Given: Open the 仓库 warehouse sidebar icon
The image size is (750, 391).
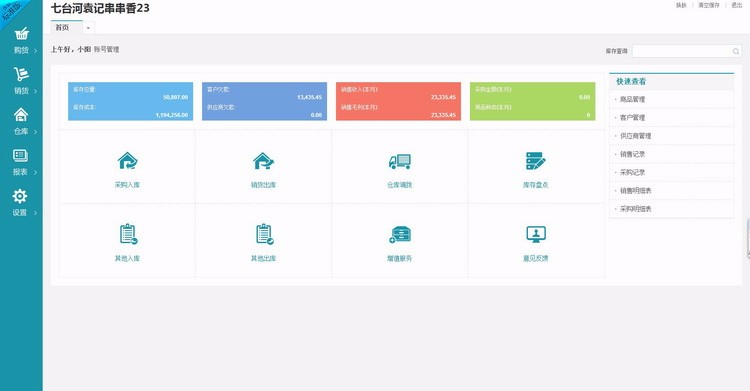Looking at the screenshot, I should (21, 114).
